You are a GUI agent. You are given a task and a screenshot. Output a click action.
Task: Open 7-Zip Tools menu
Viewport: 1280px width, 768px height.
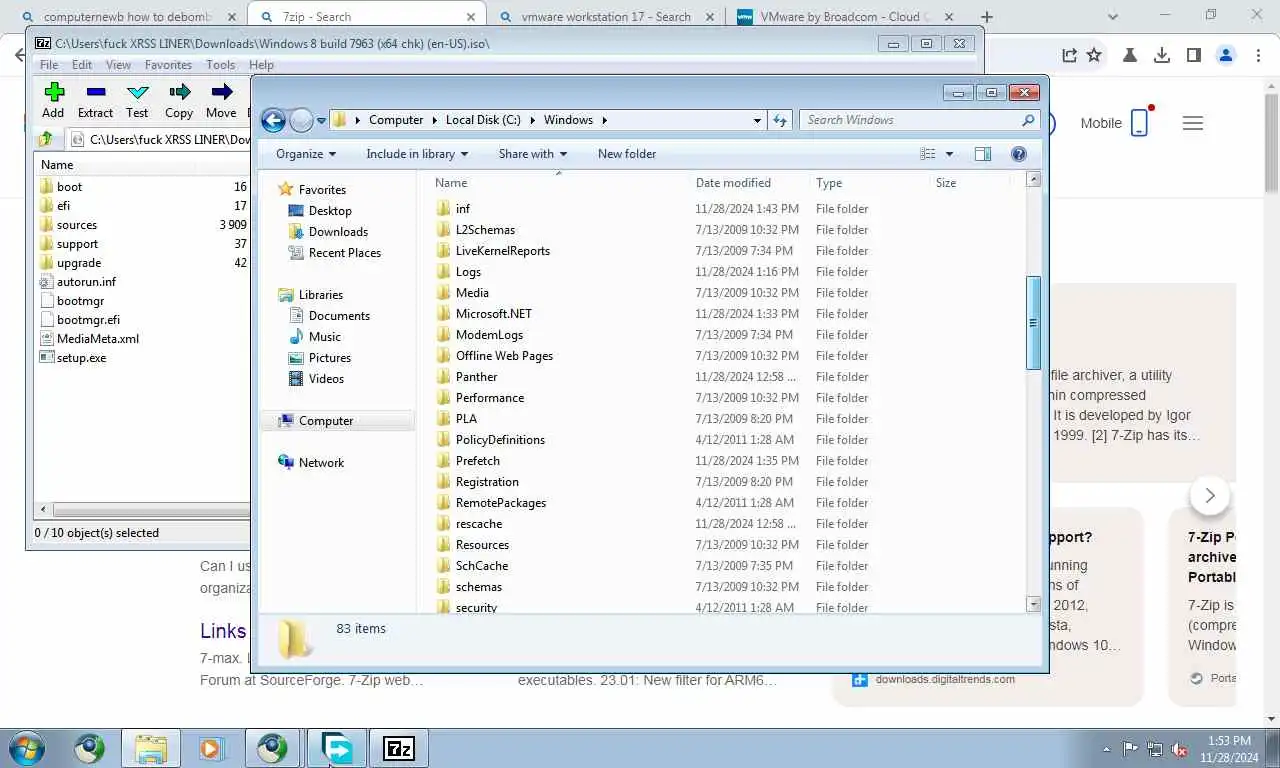point(220,64)
